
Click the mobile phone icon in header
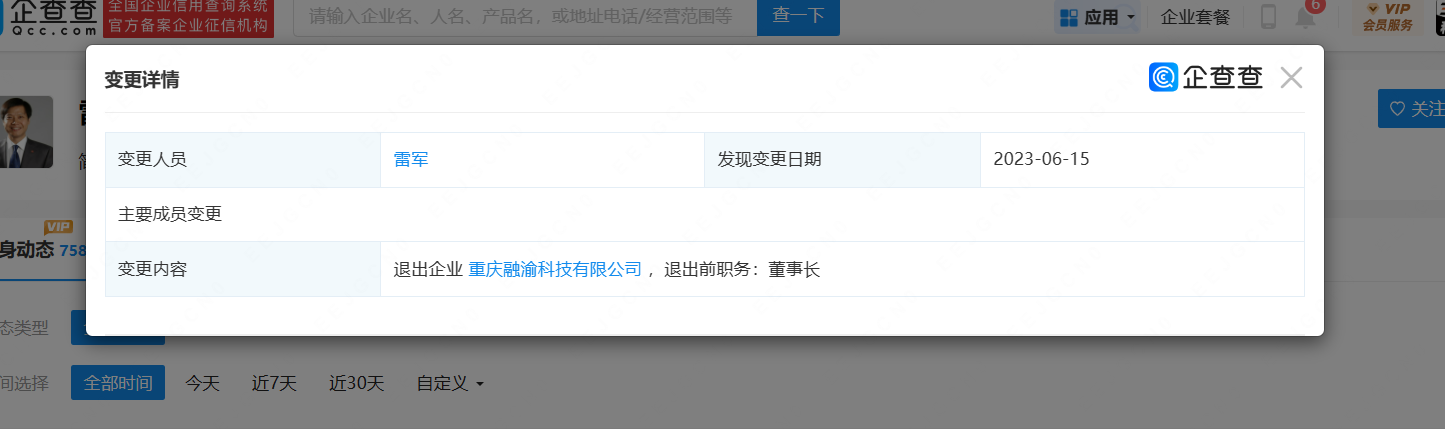pos(1268,17)
